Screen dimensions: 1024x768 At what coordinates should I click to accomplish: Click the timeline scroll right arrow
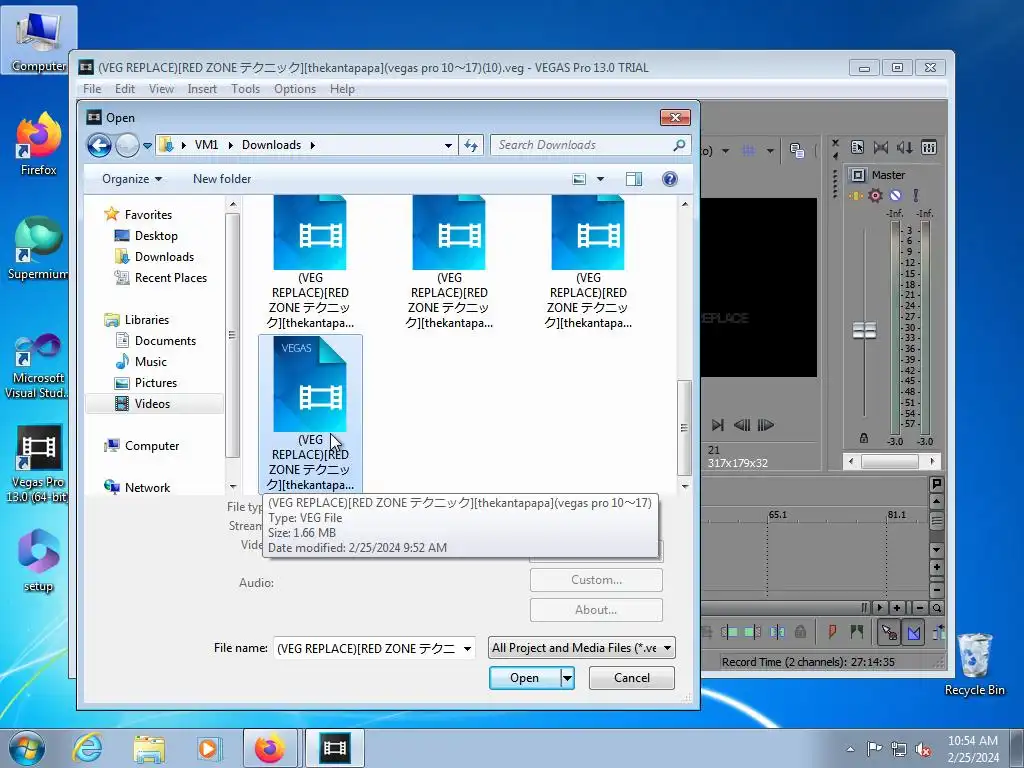pyautogui.click(x=880, y=608)
